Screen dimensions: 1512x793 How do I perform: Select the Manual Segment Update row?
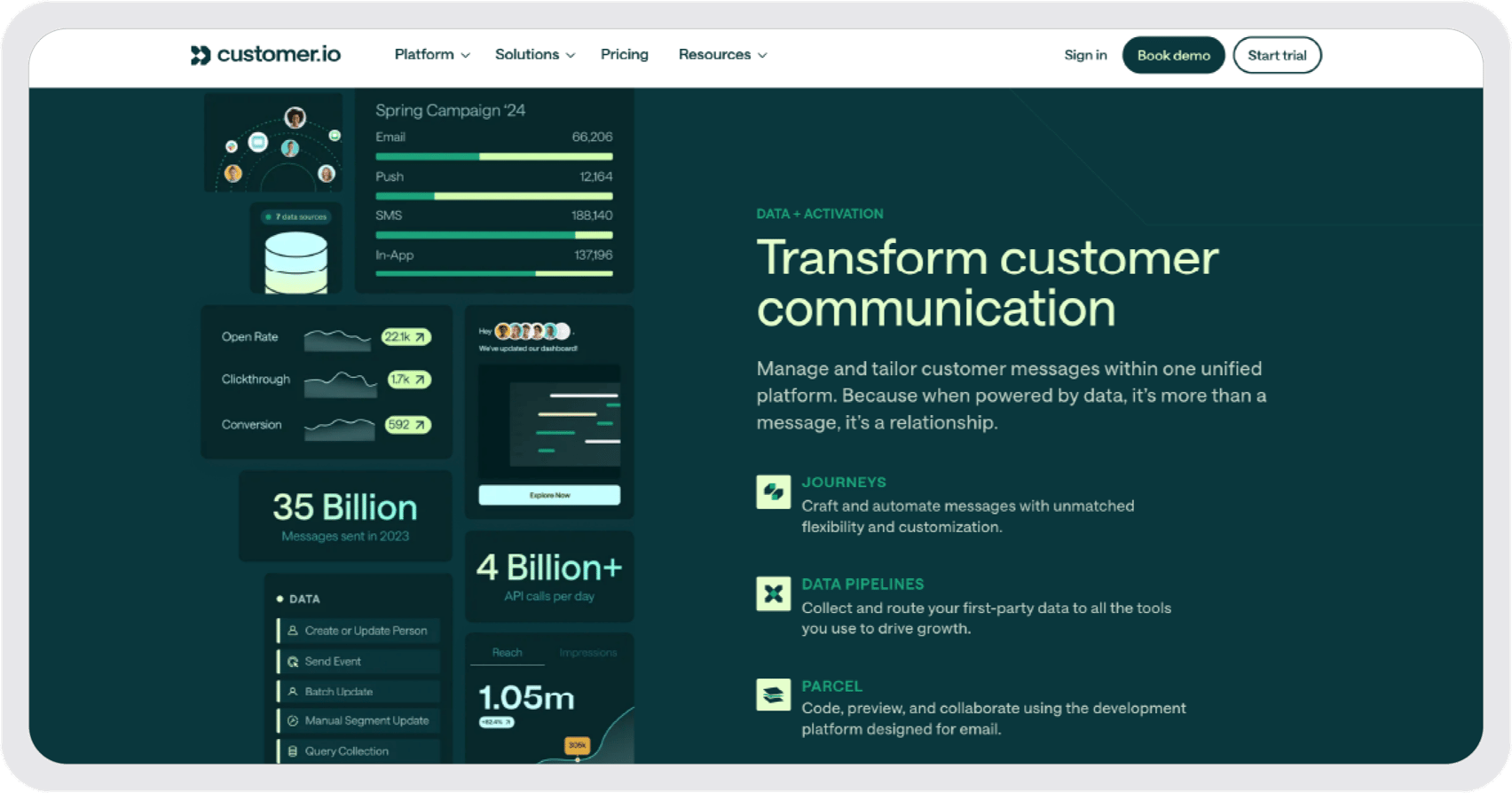358,721
